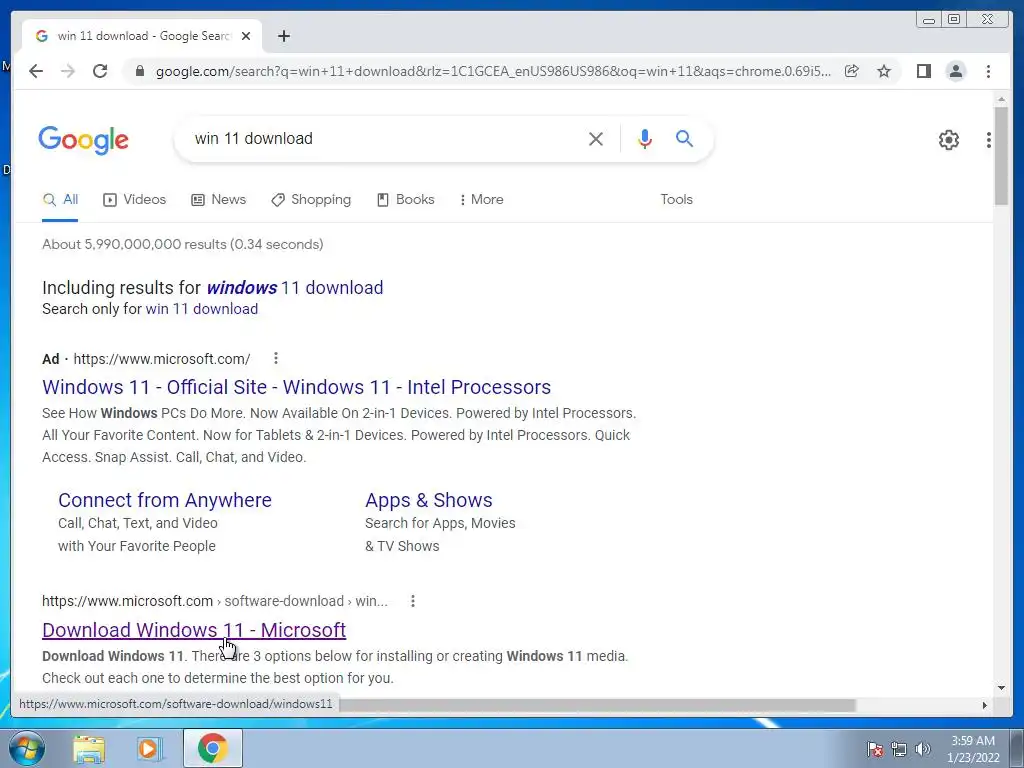Open Chrome's three-dot menu
1024x768 pixels.
click(x=988, y=71)
